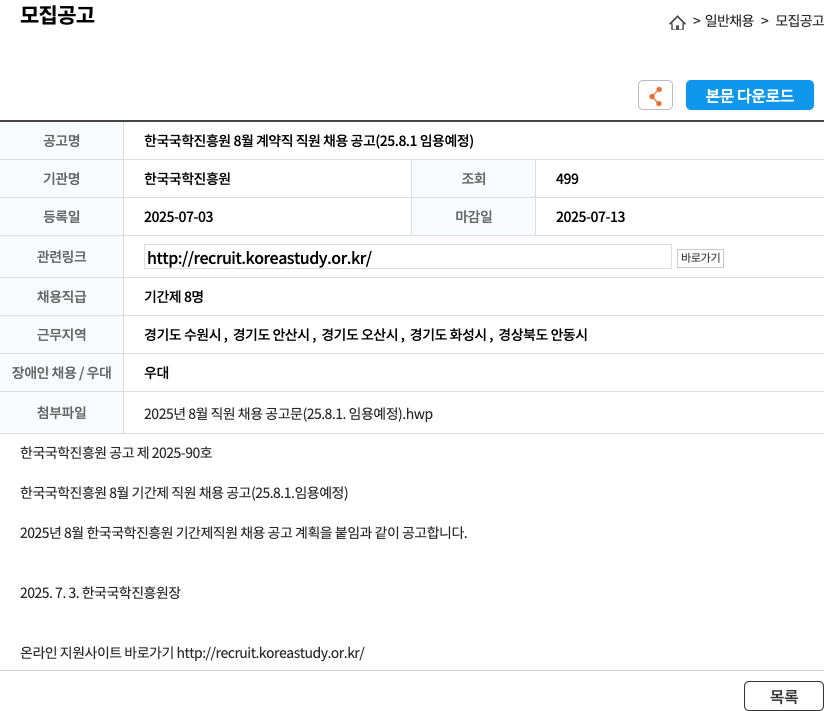Click the deadline date 2025-07-13

591,217
